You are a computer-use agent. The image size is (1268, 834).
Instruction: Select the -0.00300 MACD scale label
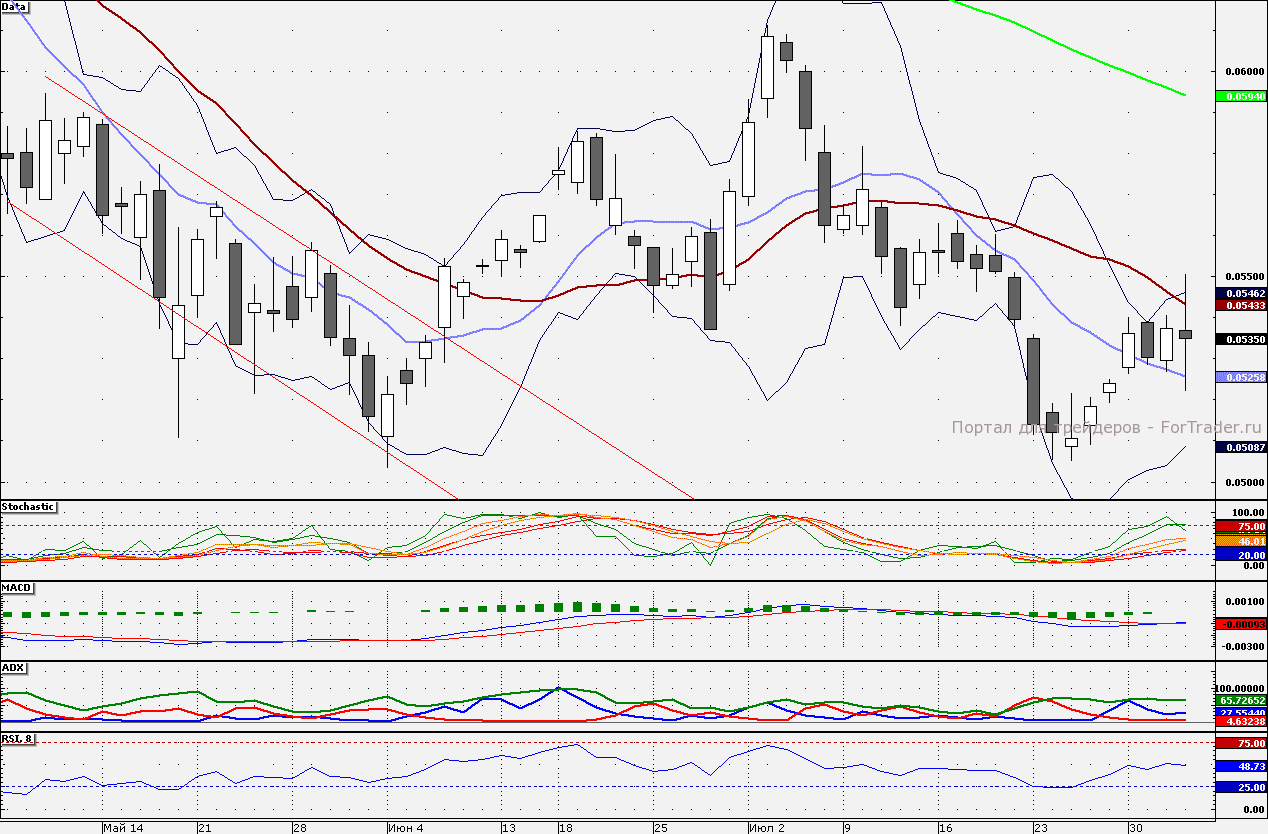point(1243,646)
